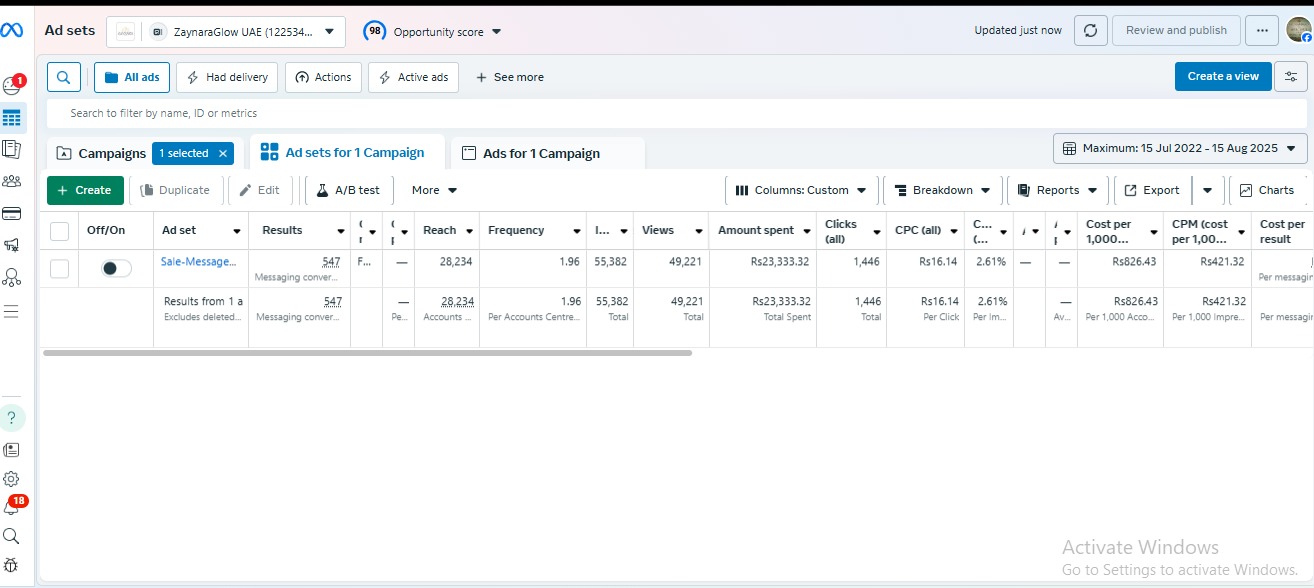Click the horizontal table scrollbar
The width and height of the screenshot is (1314, 588).
[x=367, y=353]
